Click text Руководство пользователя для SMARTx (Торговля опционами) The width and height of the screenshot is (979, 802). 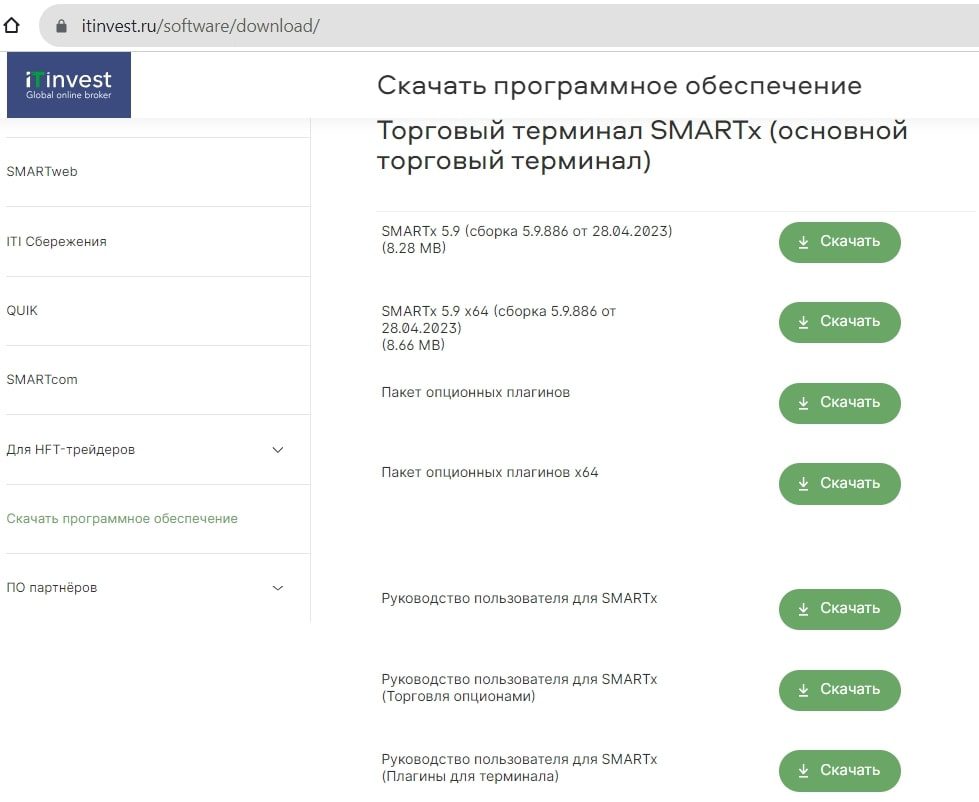coord(519,688)
